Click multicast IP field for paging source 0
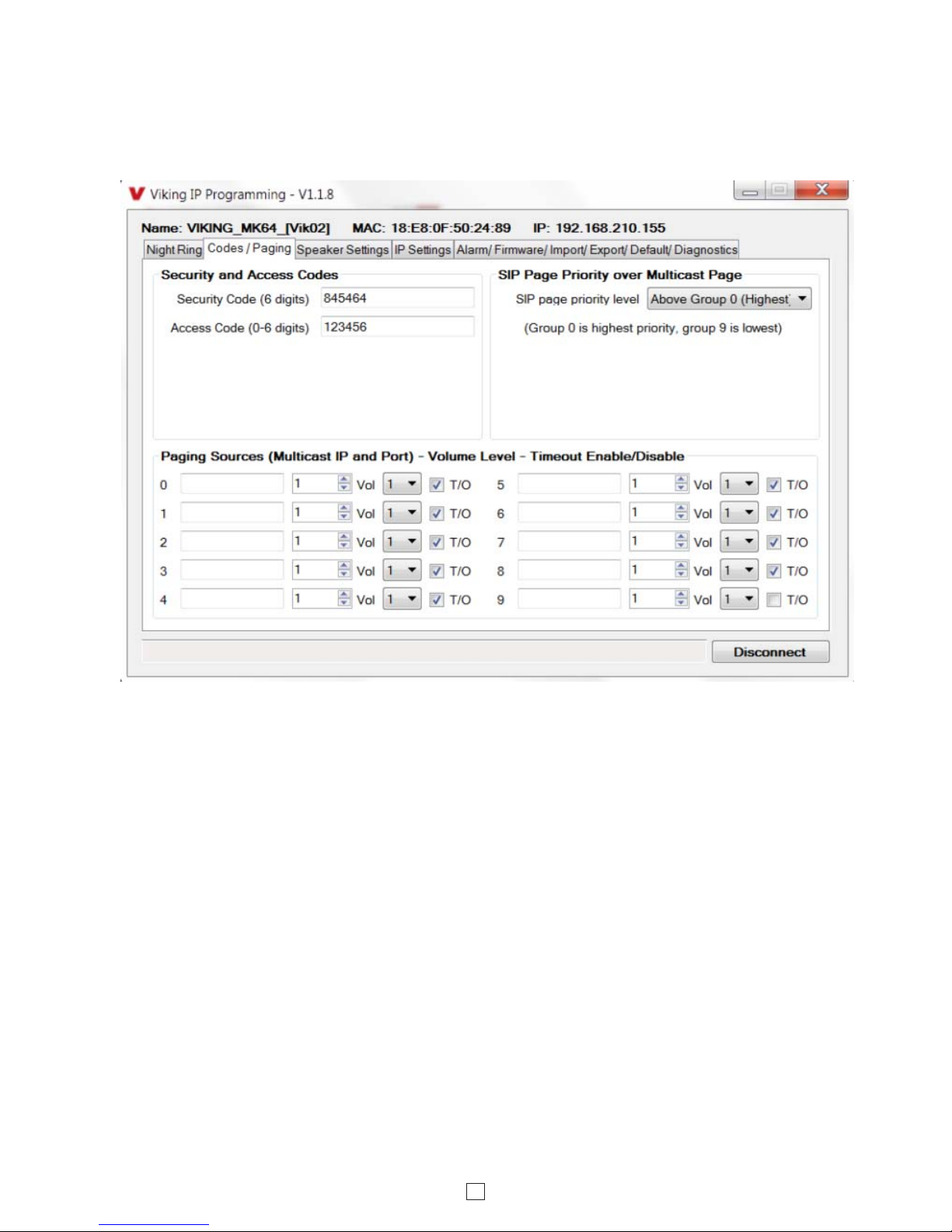Image resolution: width=952 pixels, height=1232 pixels. [232, 483]
